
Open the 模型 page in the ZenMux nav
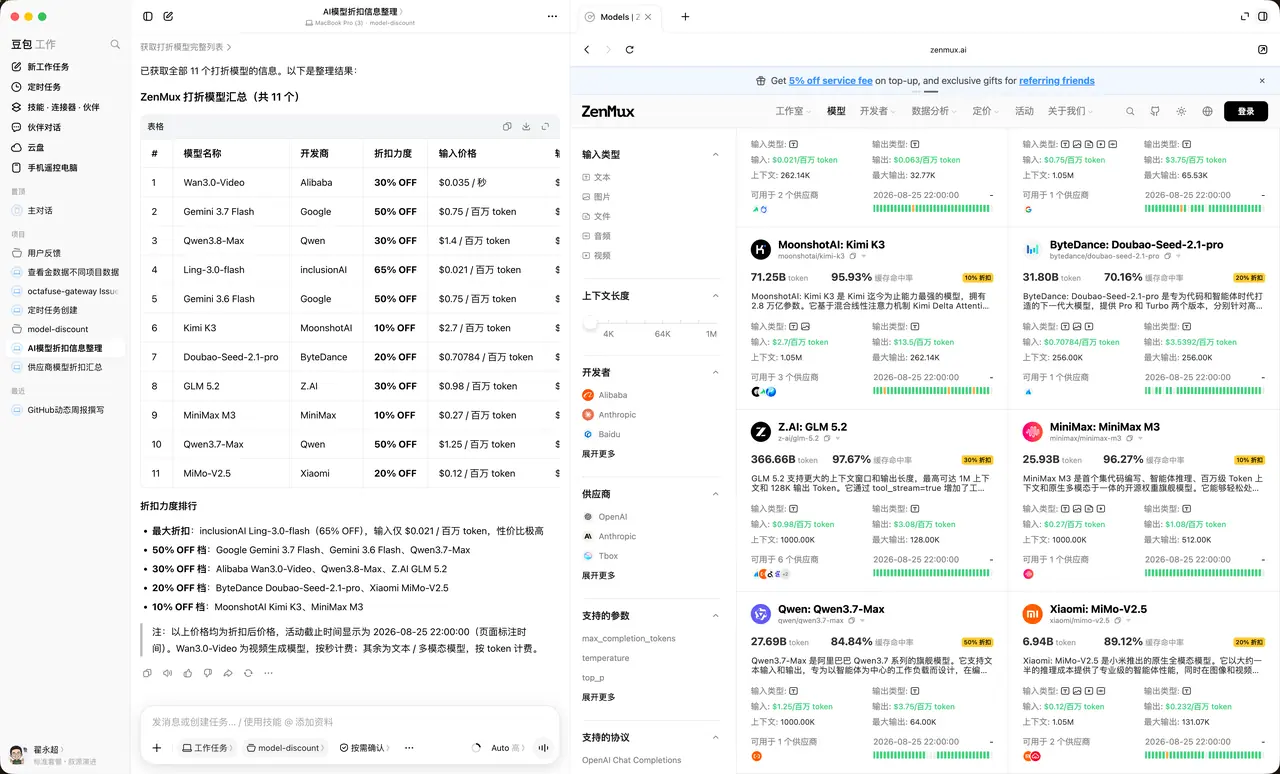point(836,112)
